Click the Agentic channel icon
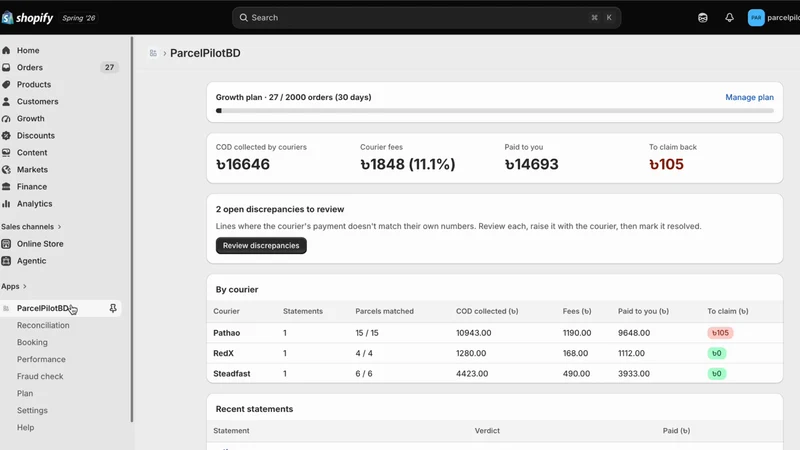This screenshot has height=450, width=800. tap(6, 261)
